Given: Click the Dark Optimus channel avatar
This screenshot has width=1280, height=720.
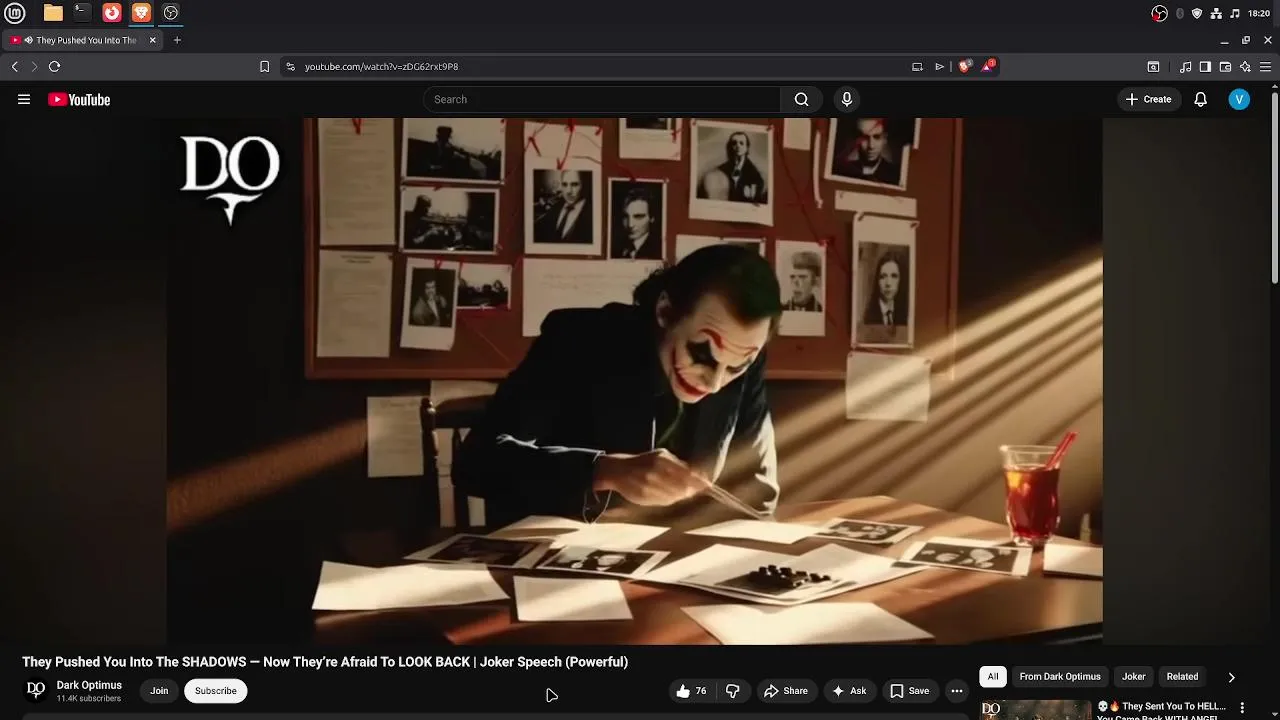Looking at the screenshot, I should (36, 690).
